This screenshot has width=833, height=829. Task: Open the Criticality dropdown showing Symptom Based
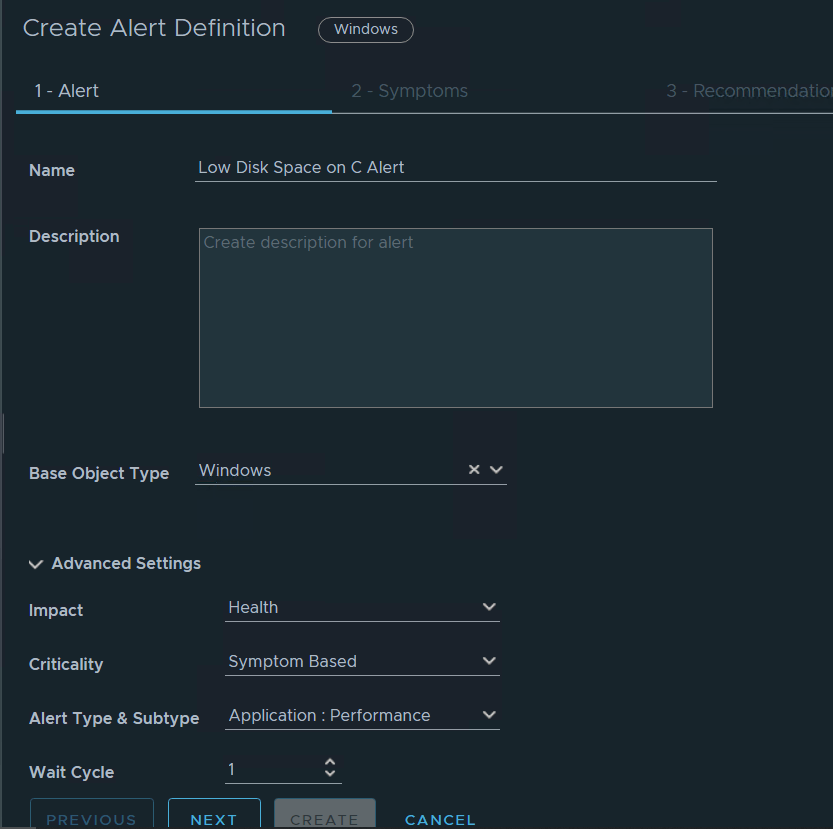(x=362, y=662)
